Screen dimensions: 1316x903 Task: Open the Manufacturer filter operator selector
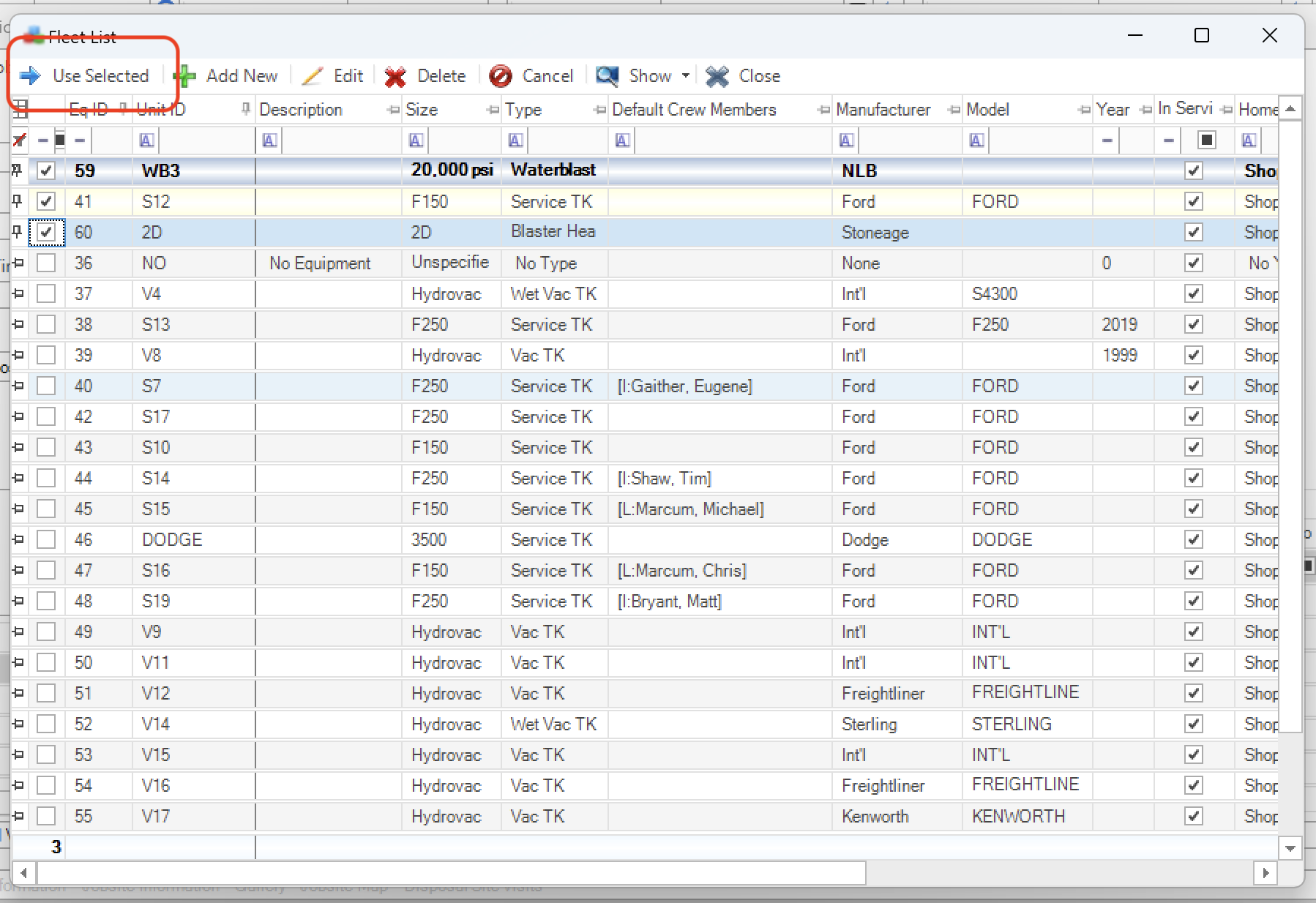(x=846, y=140)
